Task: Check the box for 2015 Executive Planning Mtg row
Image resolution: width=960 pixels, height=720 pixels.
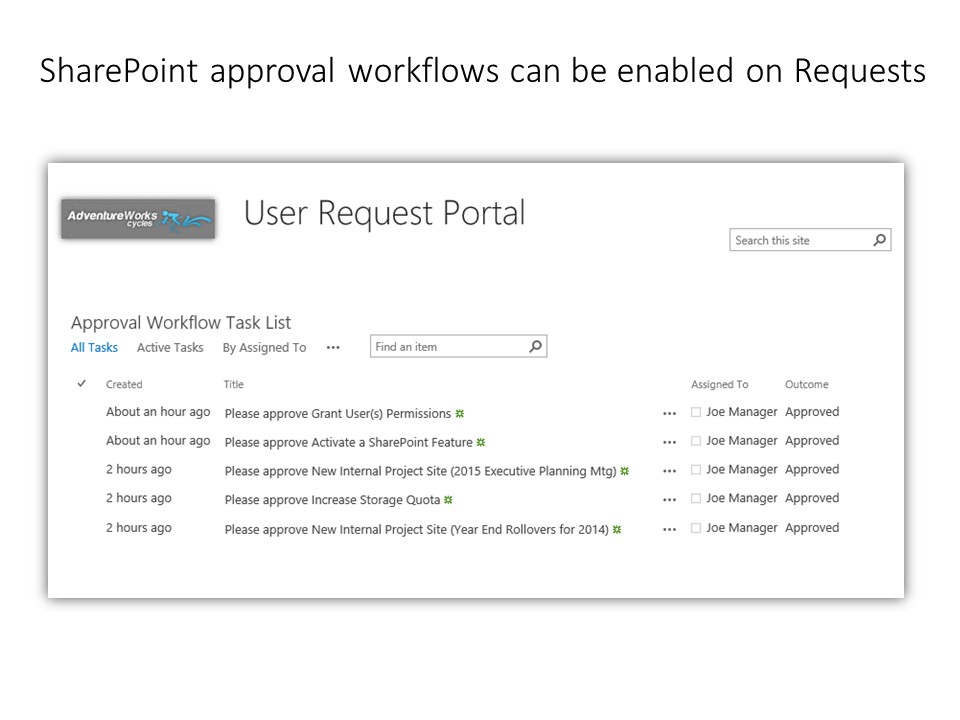Action: (696, 470)
